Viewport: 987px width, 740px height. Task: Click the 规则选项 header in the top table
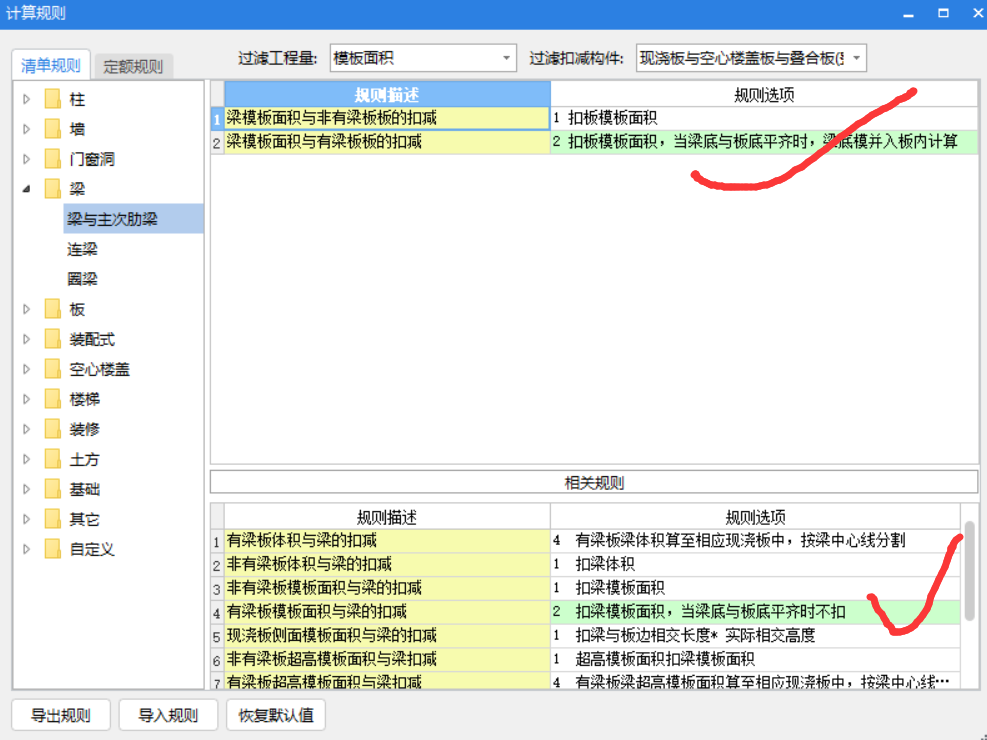pos(764,94)
